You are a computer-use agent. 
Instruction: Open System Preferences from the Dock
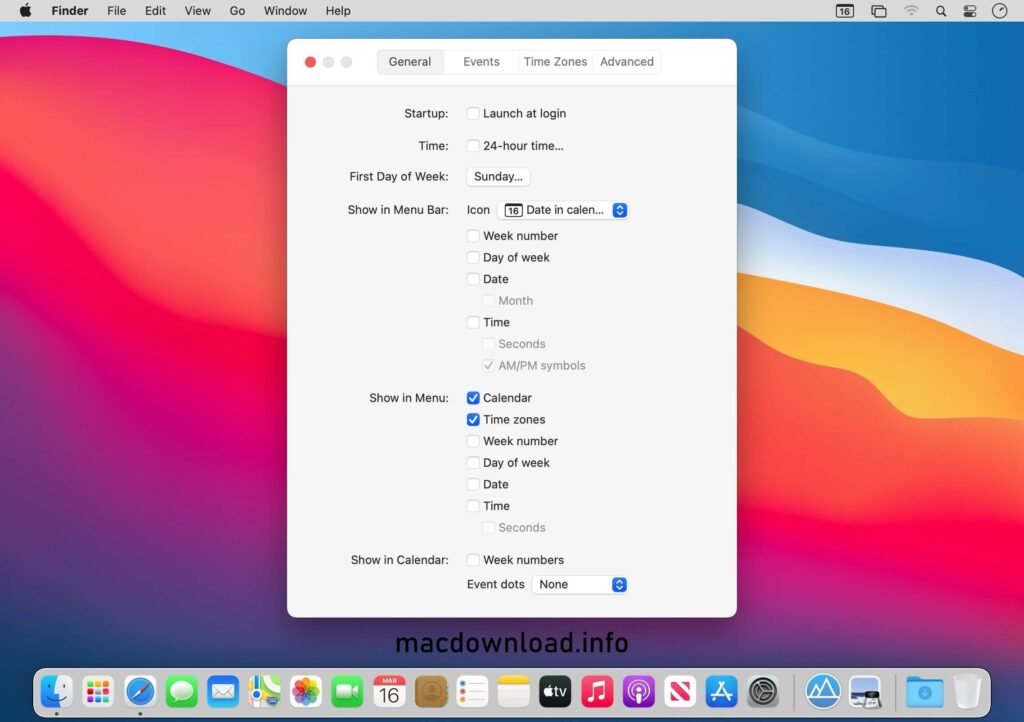coord(764,691)
